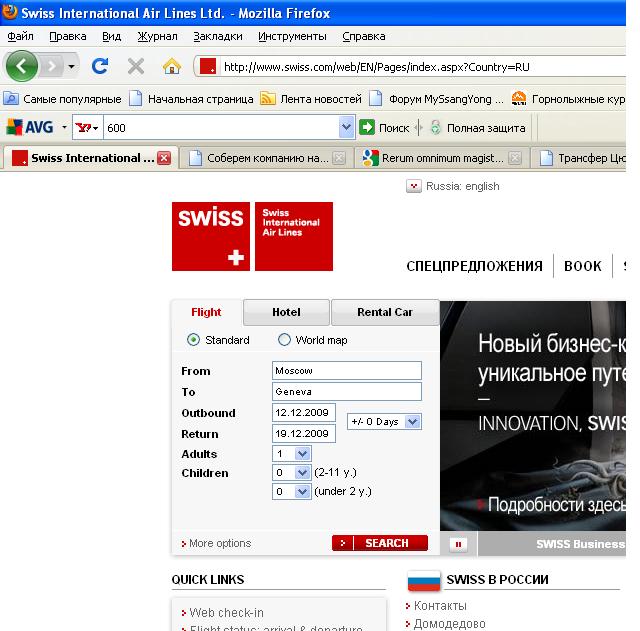
Task: Open the Вид menu
Action: tap(111, 36)
